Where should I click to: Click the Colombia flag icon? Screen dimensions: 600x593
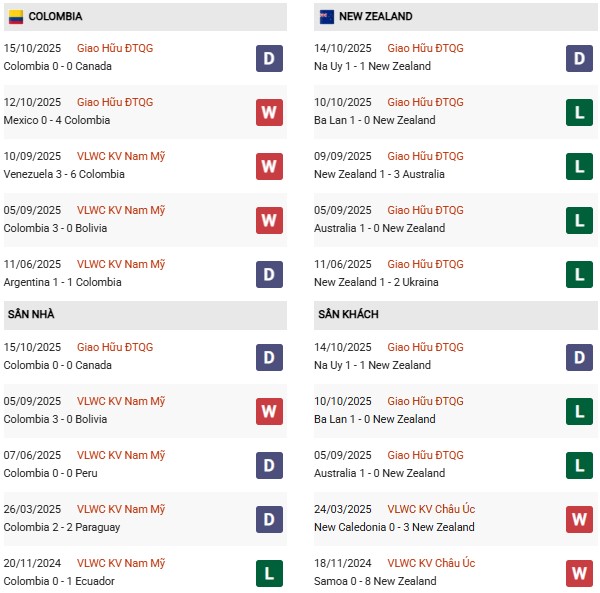(15, 17)
